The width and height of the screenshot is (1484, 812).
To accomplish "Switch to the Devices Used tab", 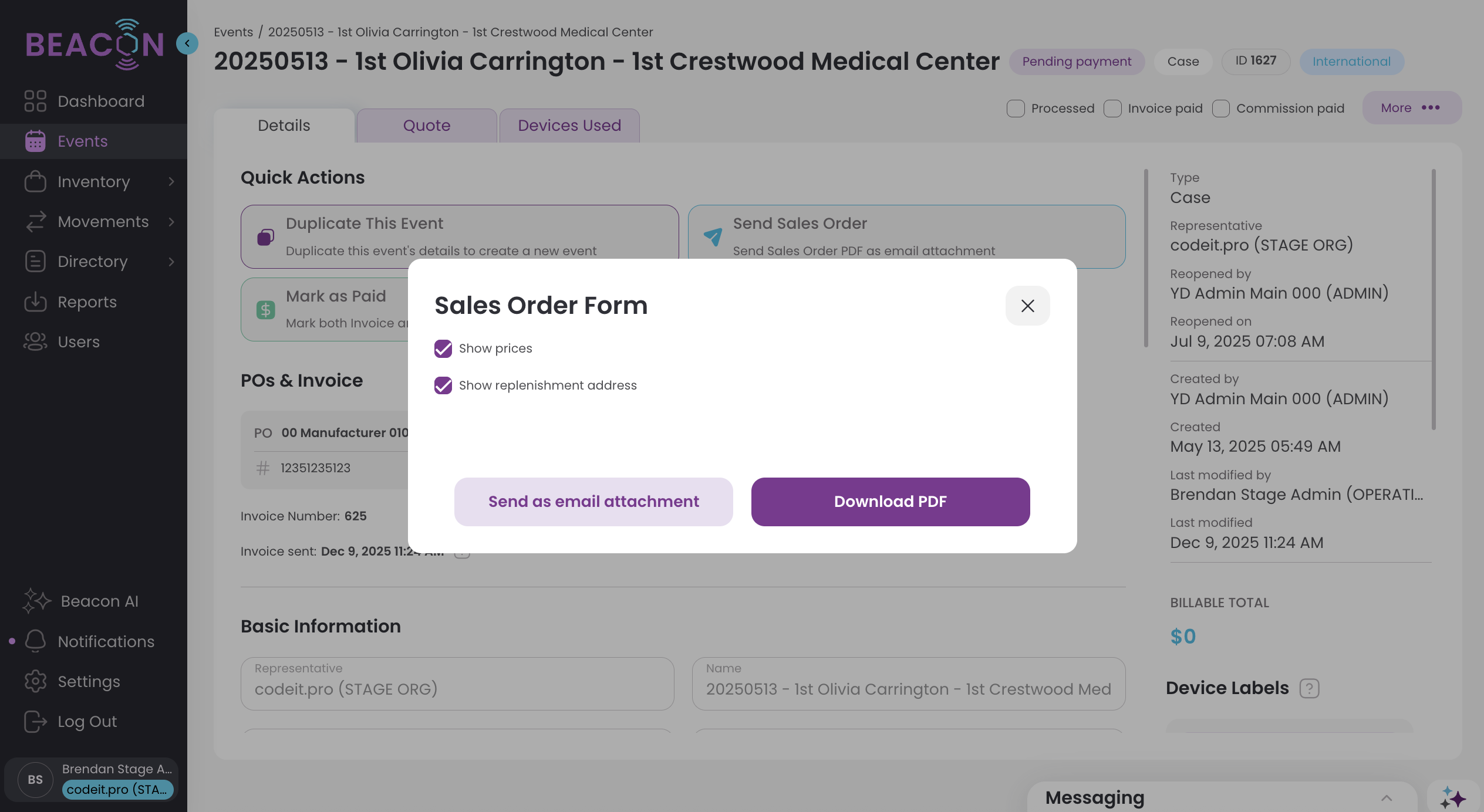I will coord(569,126).
